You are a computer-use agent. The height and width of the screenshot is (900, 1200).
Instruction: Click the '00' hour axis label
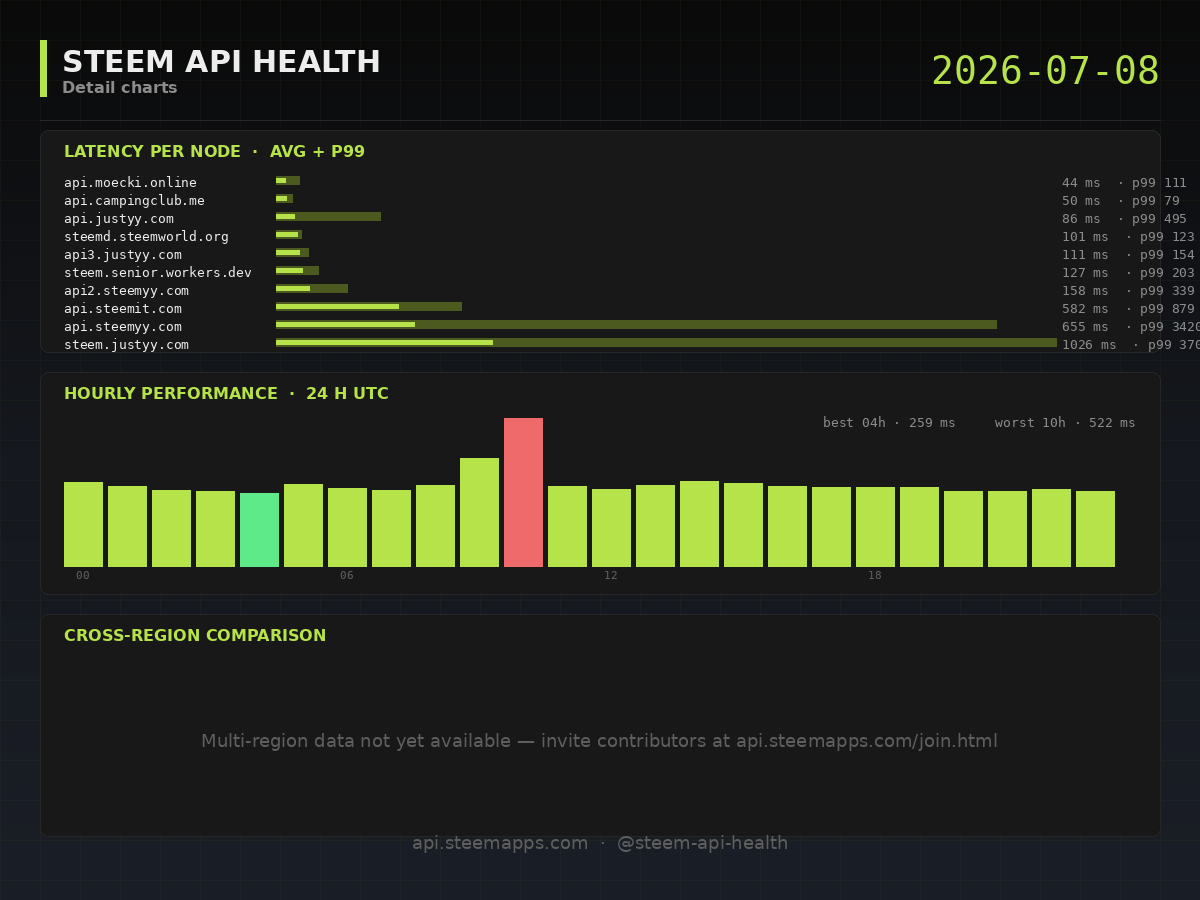[x=83, y=576]
